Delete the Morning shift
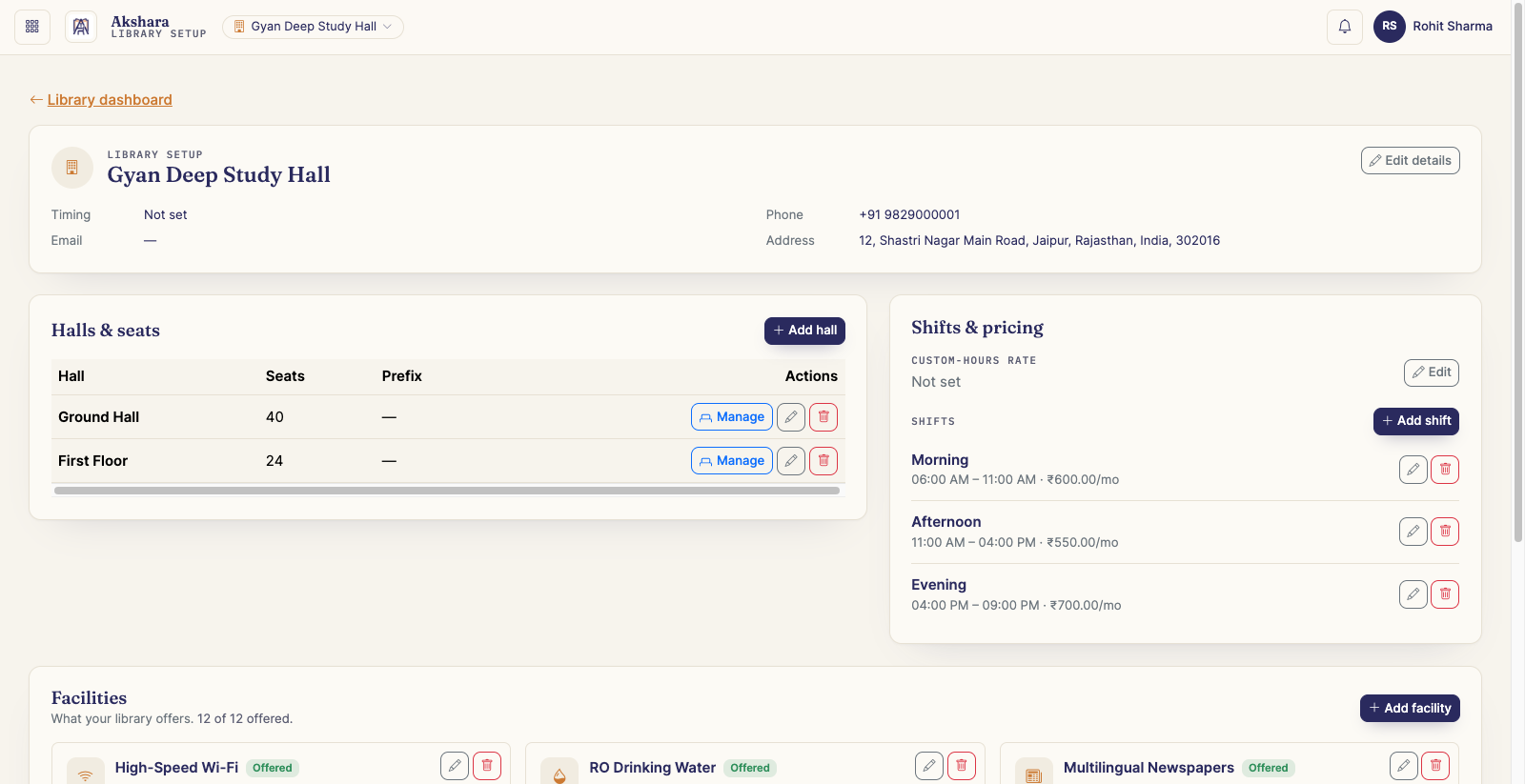 point(1445,470)
